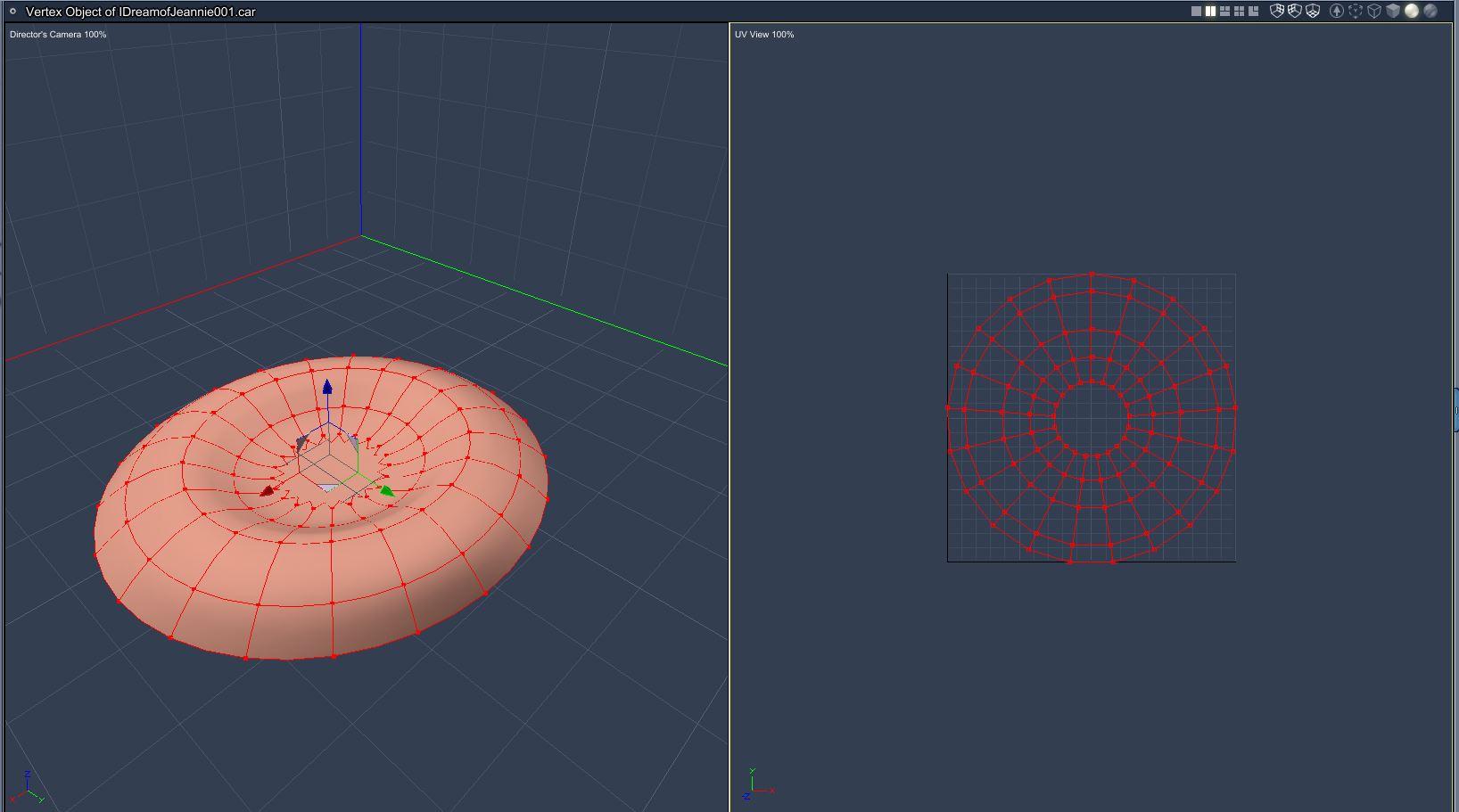The height and width of the screenshot is (812, 1459).
Task: Click small circle icon beside window title
Action: point(12,12)
